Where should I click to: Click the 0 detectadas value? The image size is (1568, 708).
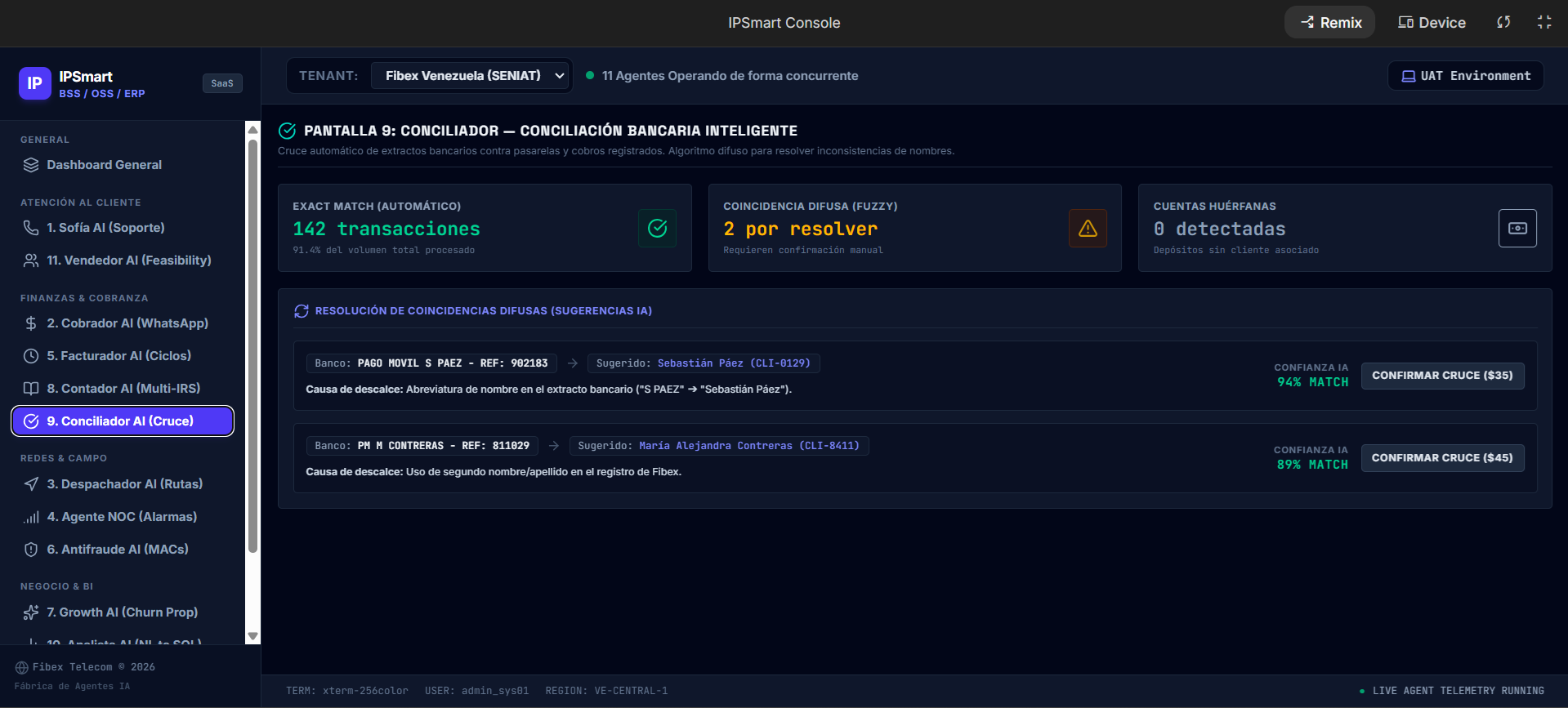coord(1220,229)
